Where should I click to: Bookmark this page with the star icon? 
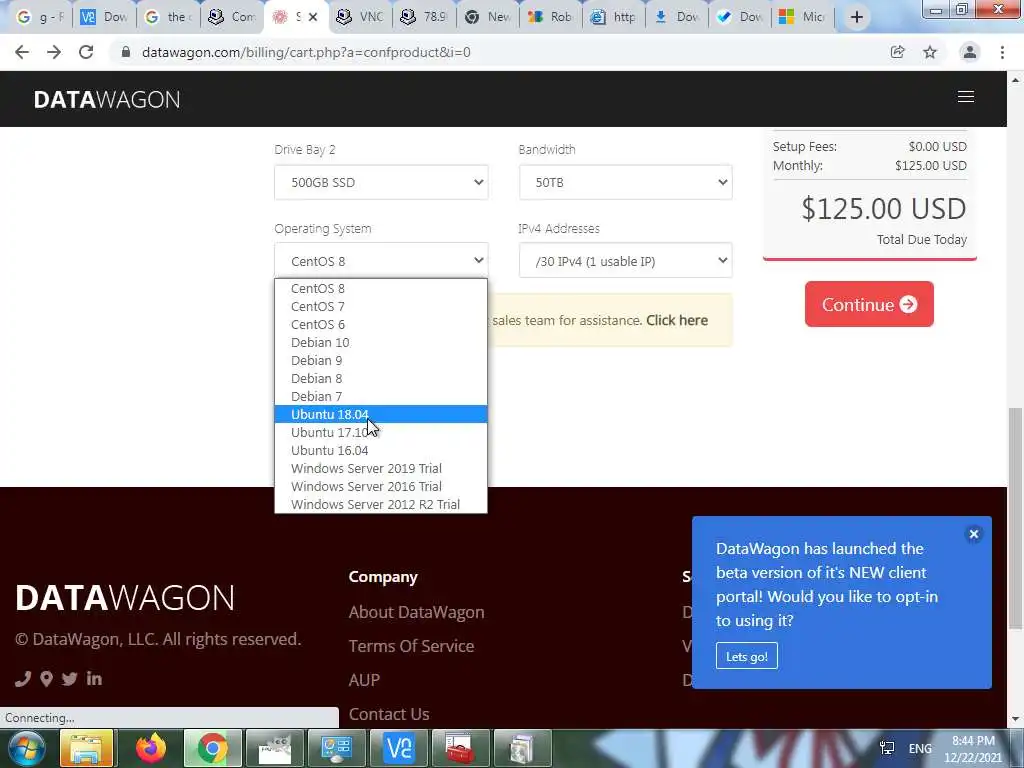pos(930,52)
